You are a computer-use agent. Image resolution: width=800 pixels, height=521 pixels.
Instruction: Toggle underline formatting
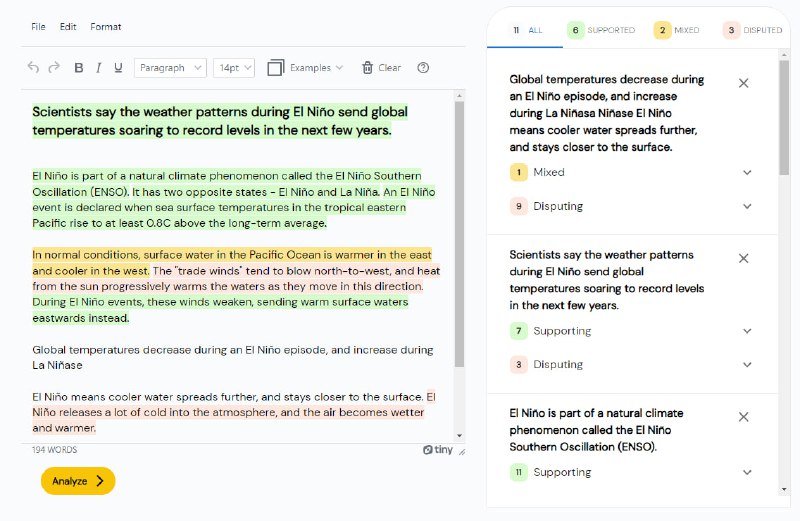click(118, 68)
